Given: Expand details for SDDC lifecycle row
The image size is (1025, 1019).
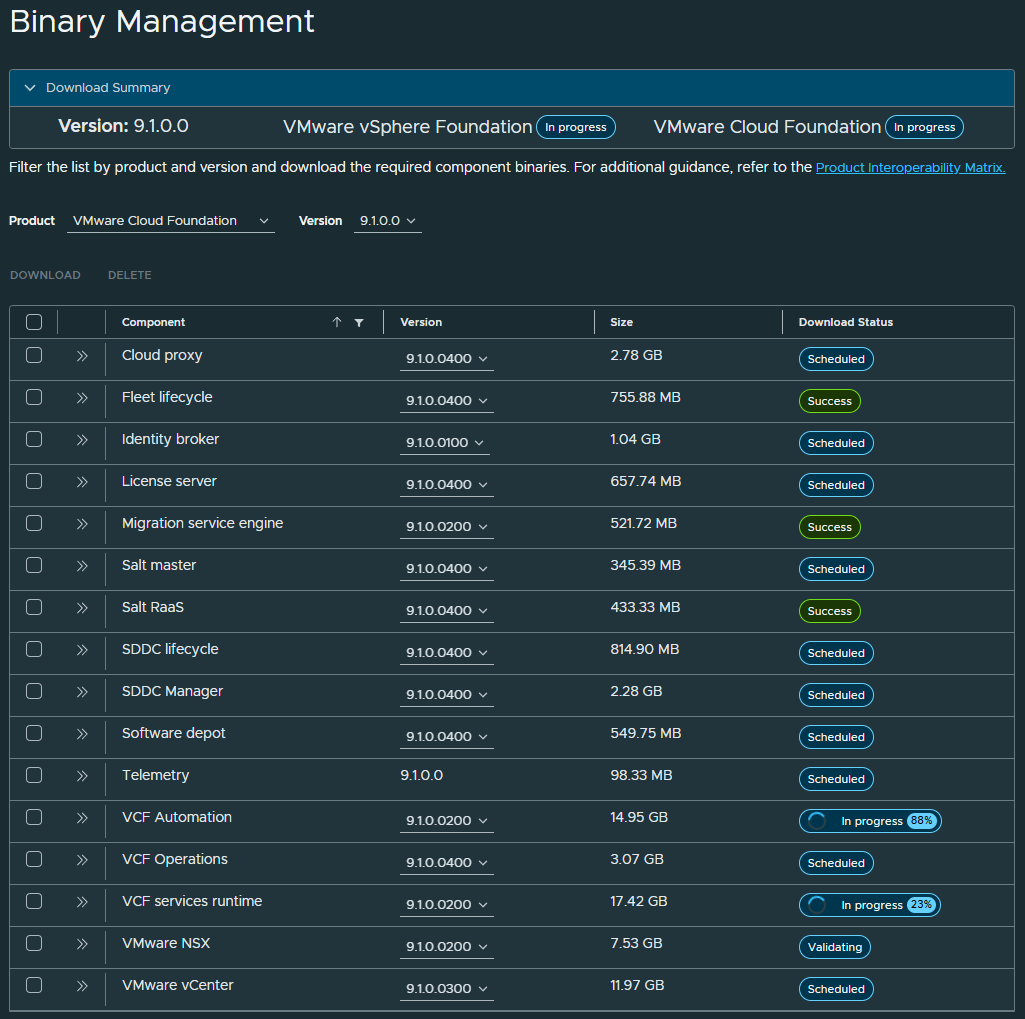Looking at the screenshot, I should point(82,650).
